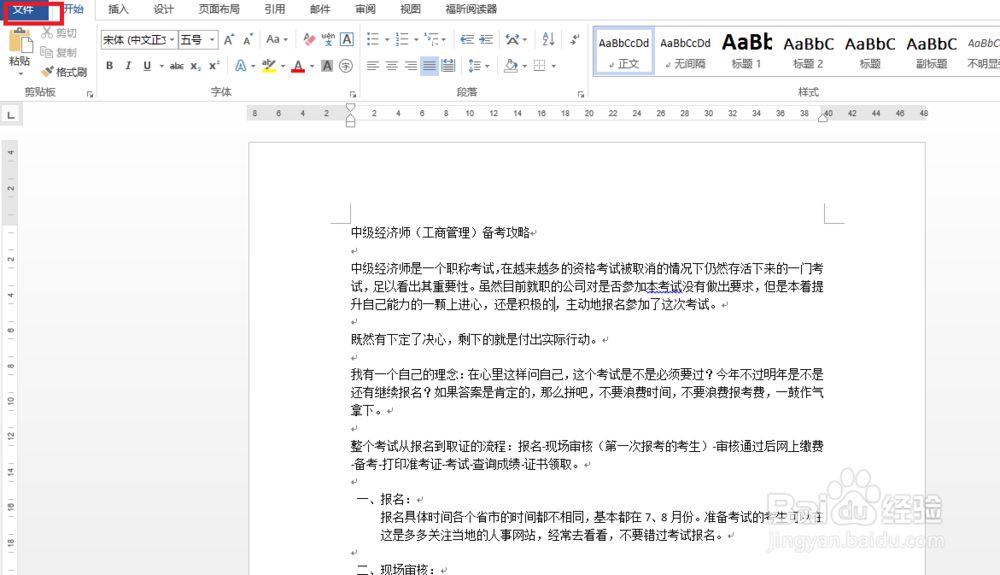1000x575 pixels.
Task: Switch to the Insert (插入) tab
Action: 118,9
